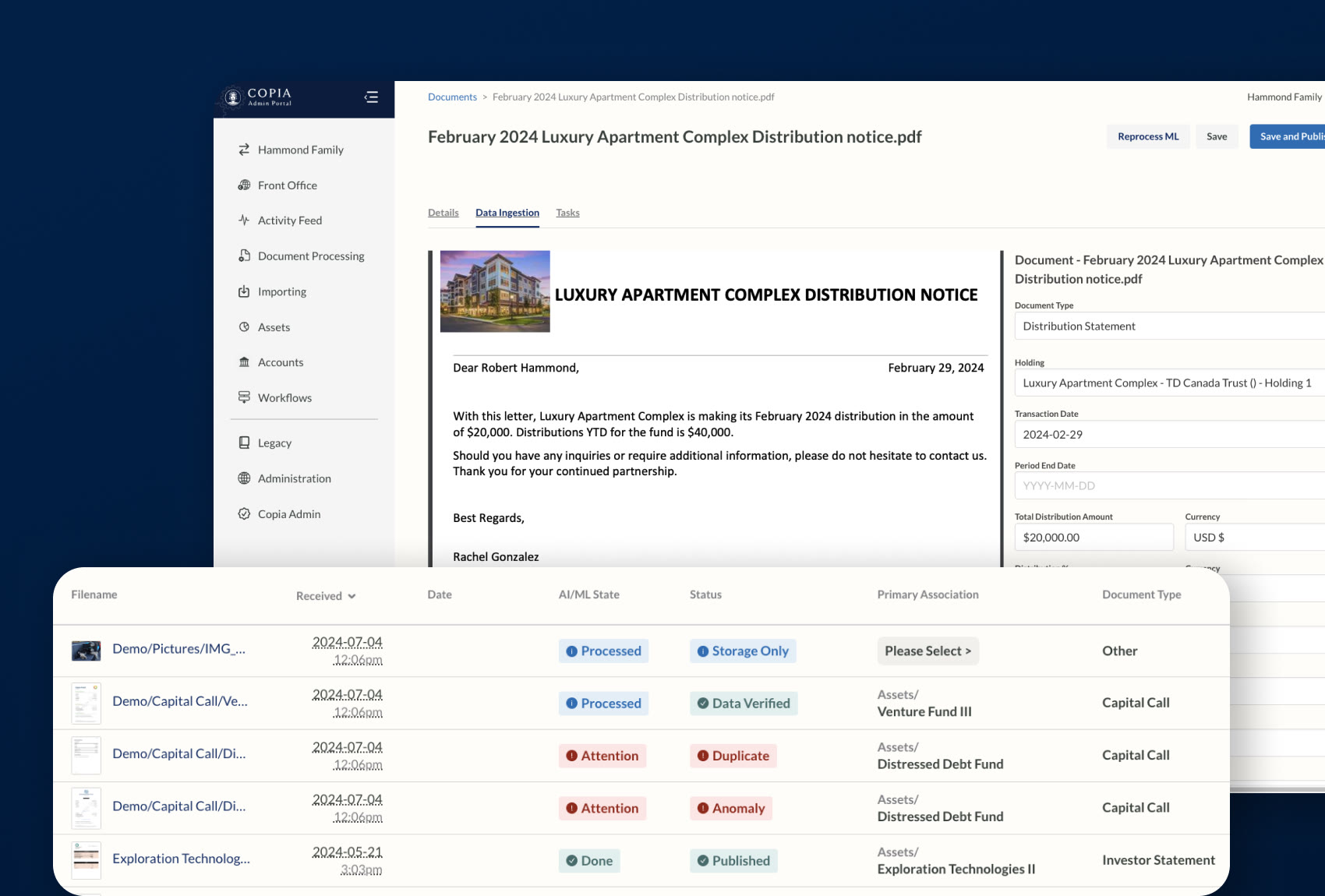Viewport: 1325px width, 896px height.
Task: Open Assets via its sidebar icon
Action: pyautogui.click(x=244, y=327)
